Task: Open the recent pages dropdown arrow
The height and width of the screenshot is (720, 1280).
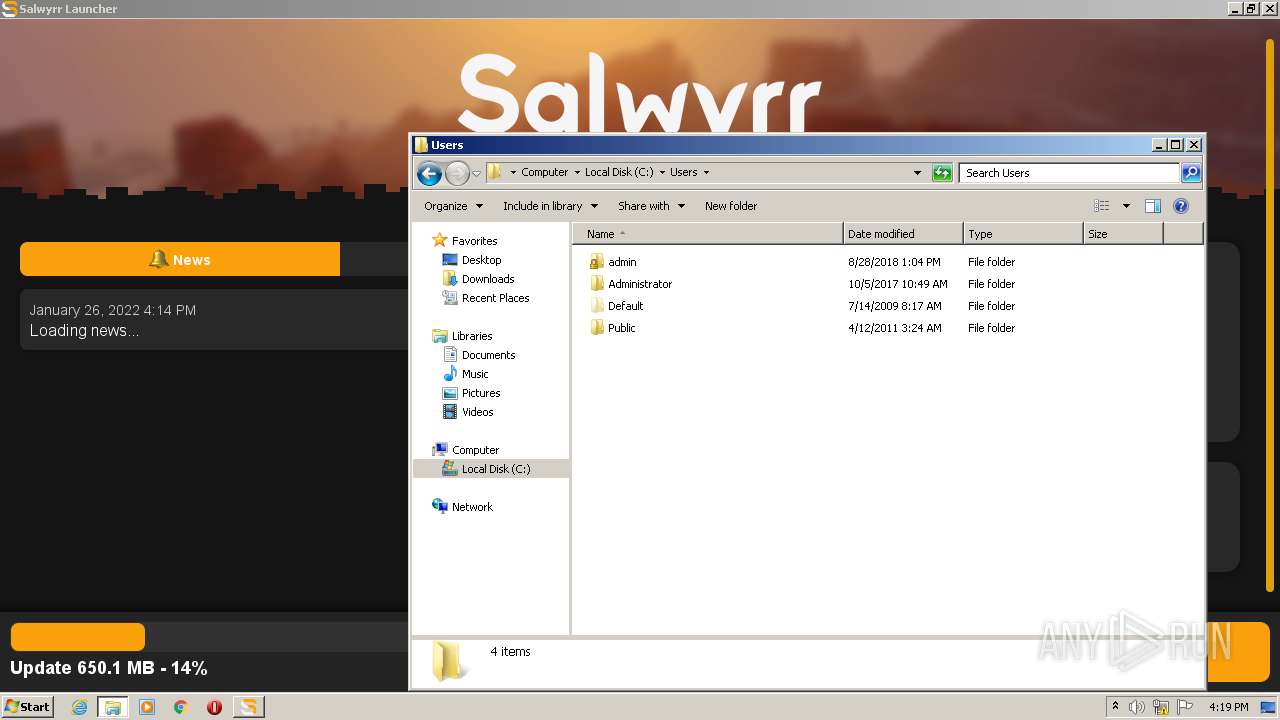Action: click(x=477, y=173)
